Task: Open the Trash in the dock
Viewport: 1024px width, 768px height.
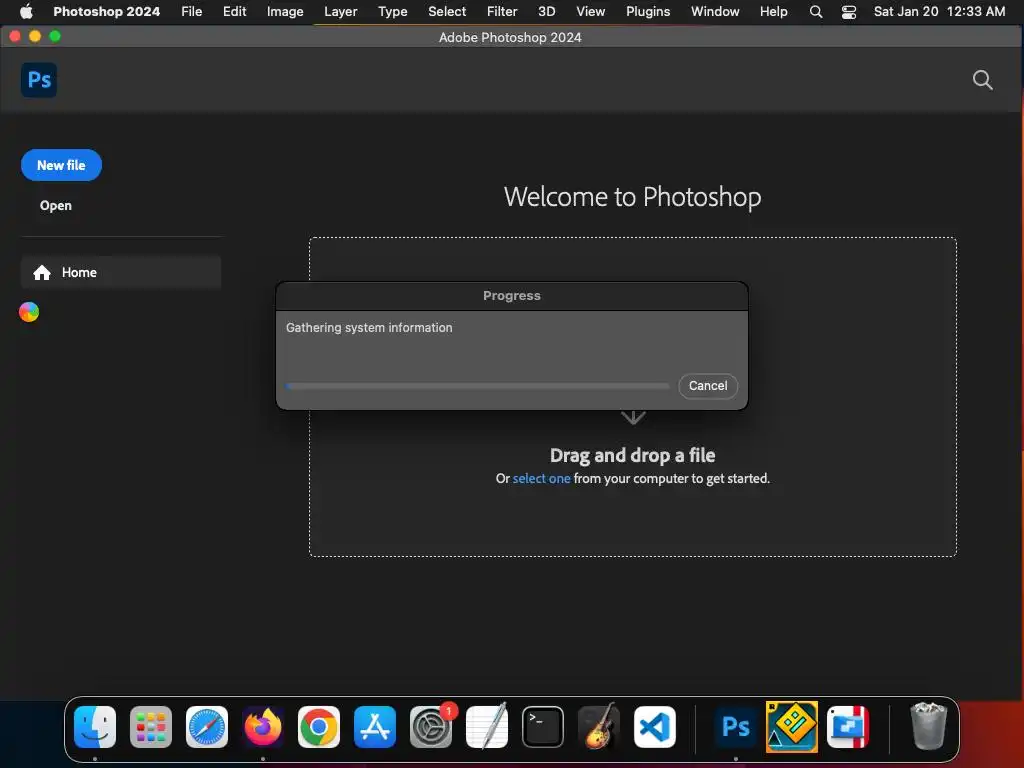Action: pyautogui.click(x=928, y=726)
